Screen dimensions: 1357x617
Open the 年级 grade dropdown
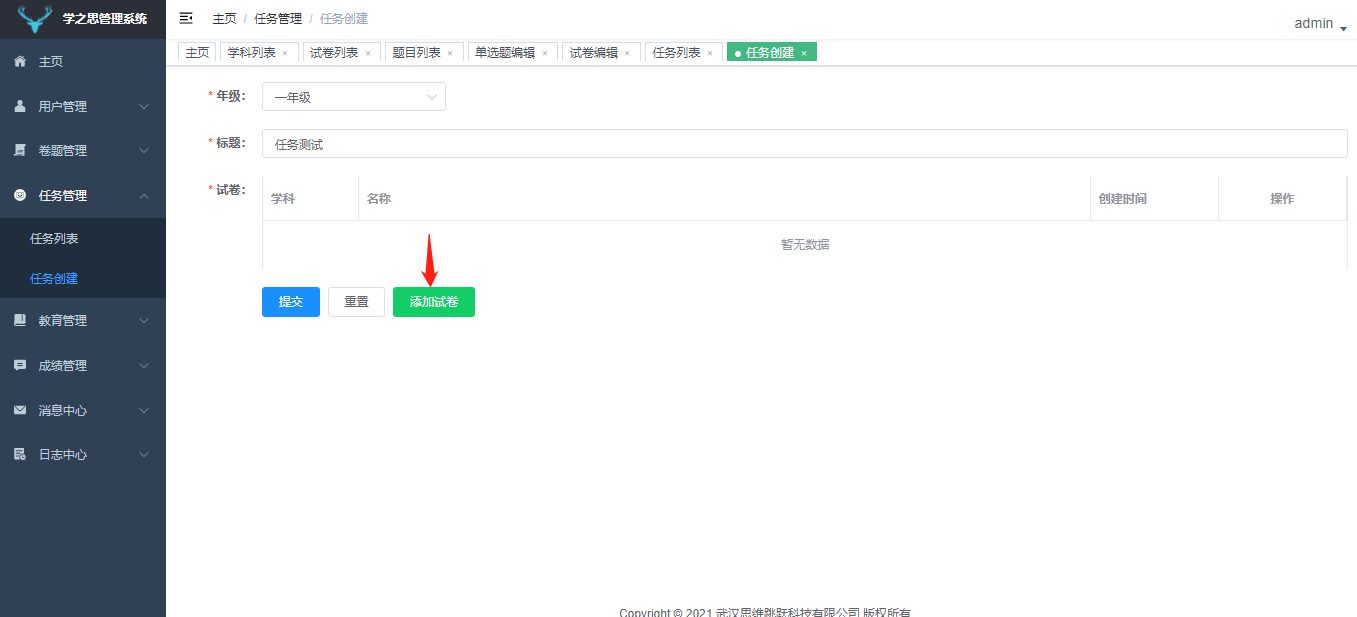(353, 96)
